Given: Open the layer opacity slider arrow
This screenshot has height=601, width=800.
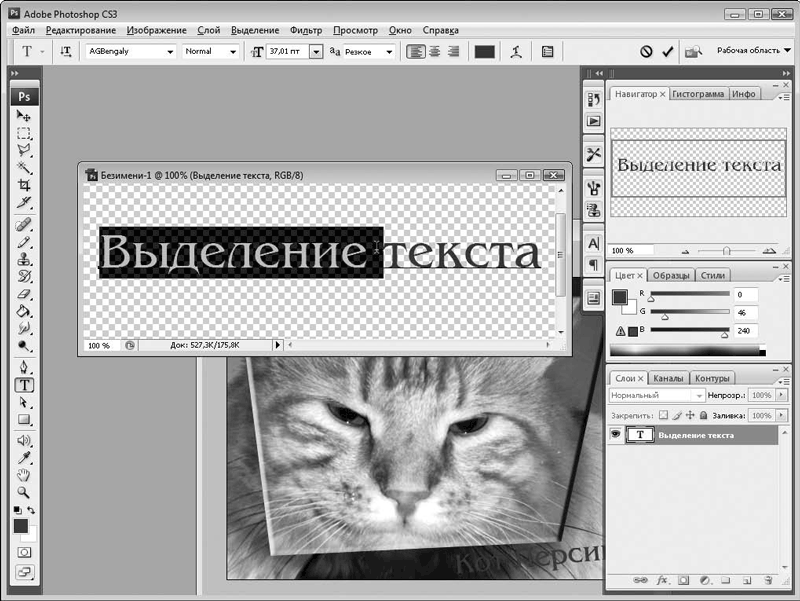Looking at the screenshot, I should (x=781, y=395).
